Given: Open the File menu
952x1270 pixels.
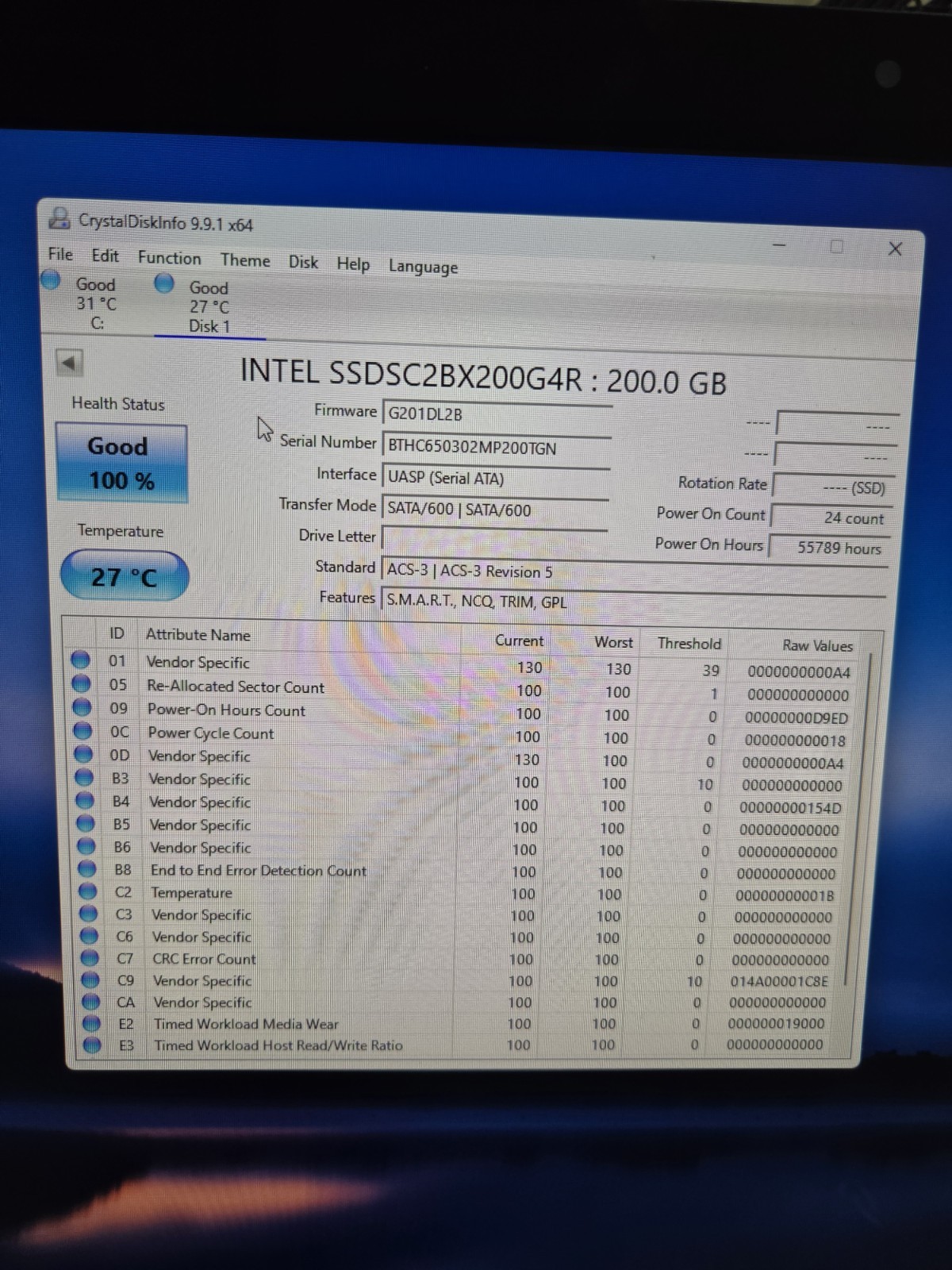Looking at the screenshot, I should tap(60, 254).
